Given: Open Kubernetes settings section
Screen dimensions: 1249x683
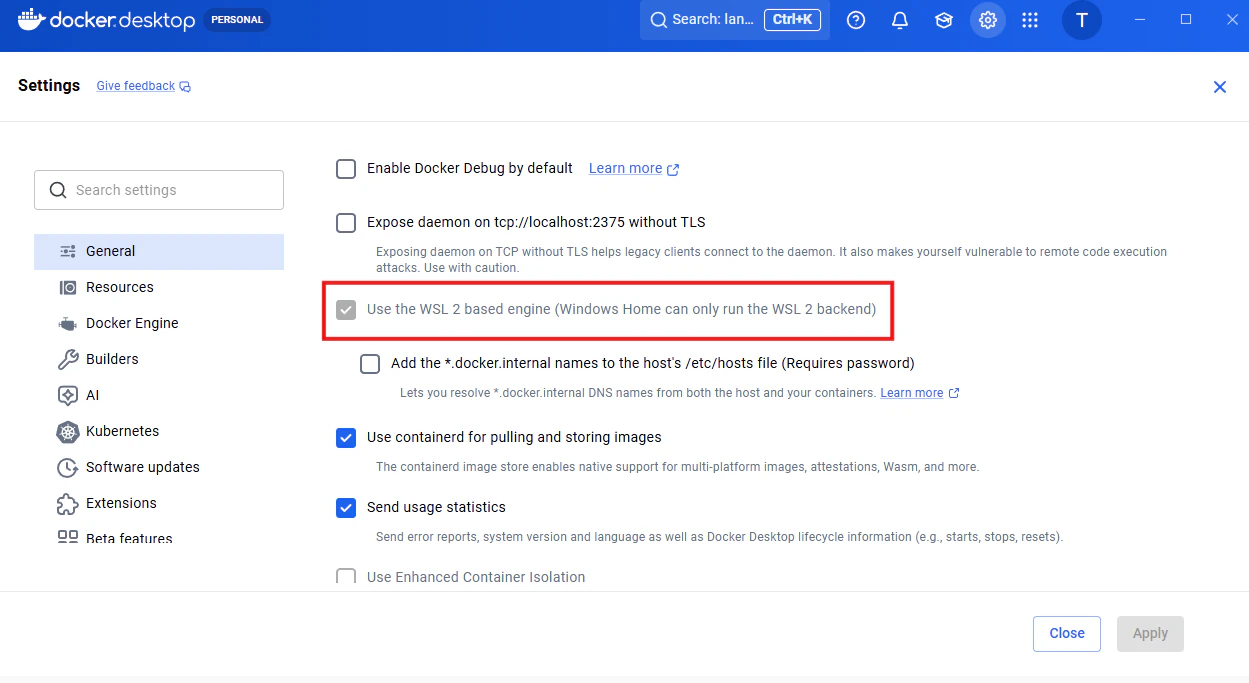Looking at the screenshot, I should click(x=159, y=432).
